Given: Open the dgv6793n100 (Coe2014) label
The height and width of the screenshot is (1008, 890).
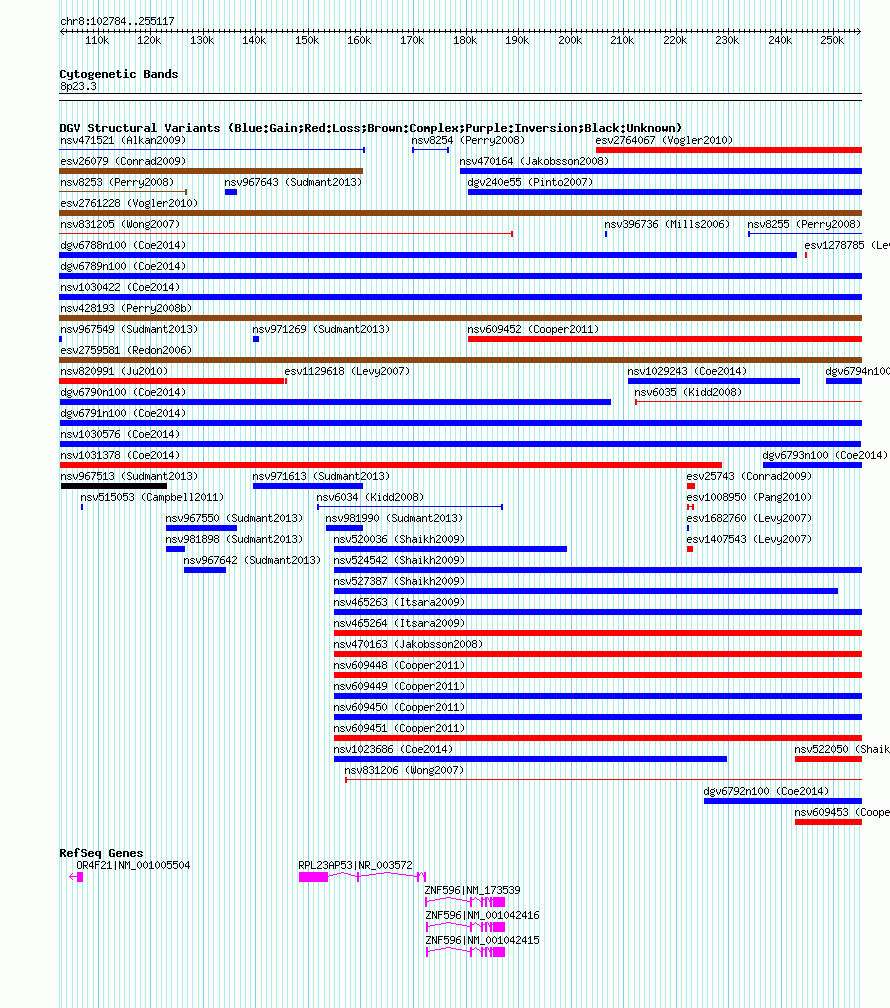Looking at the screenshot, I should coord(825,455).
